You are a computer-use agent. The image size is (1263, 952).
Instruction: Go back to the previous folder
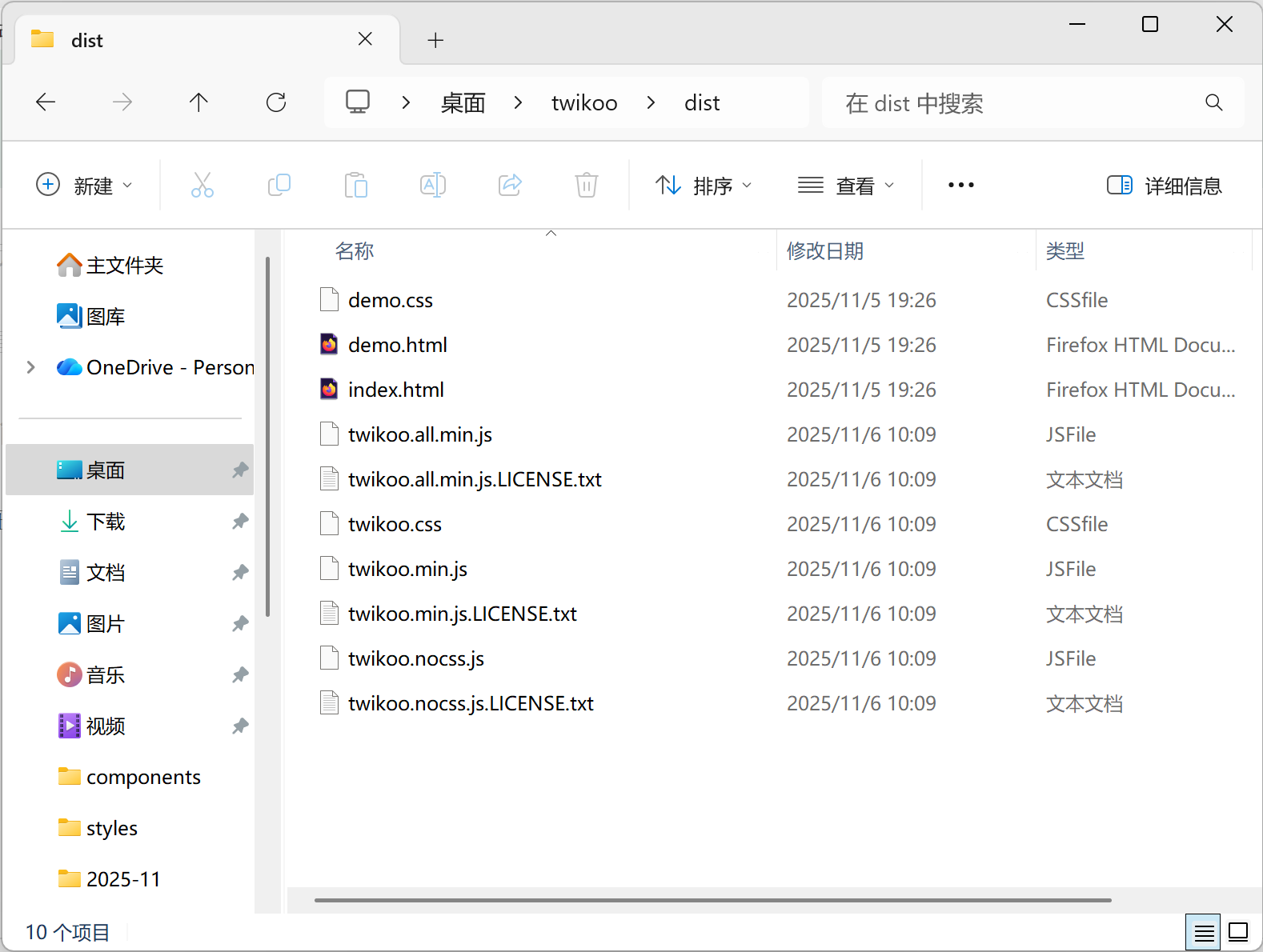pos(46,102)
